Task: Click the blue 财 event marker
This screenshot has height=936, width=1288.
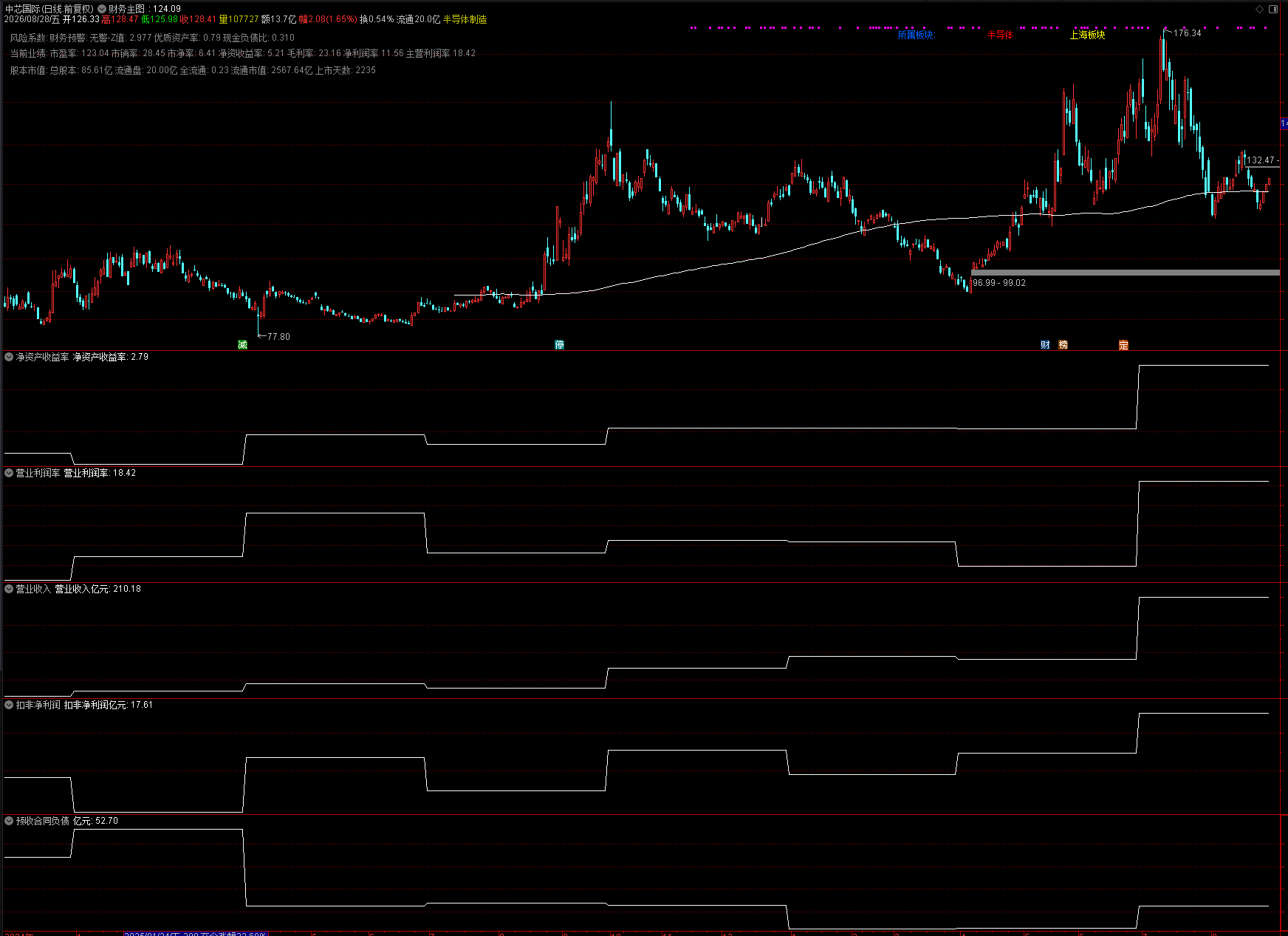Action: click(1045, 345)
